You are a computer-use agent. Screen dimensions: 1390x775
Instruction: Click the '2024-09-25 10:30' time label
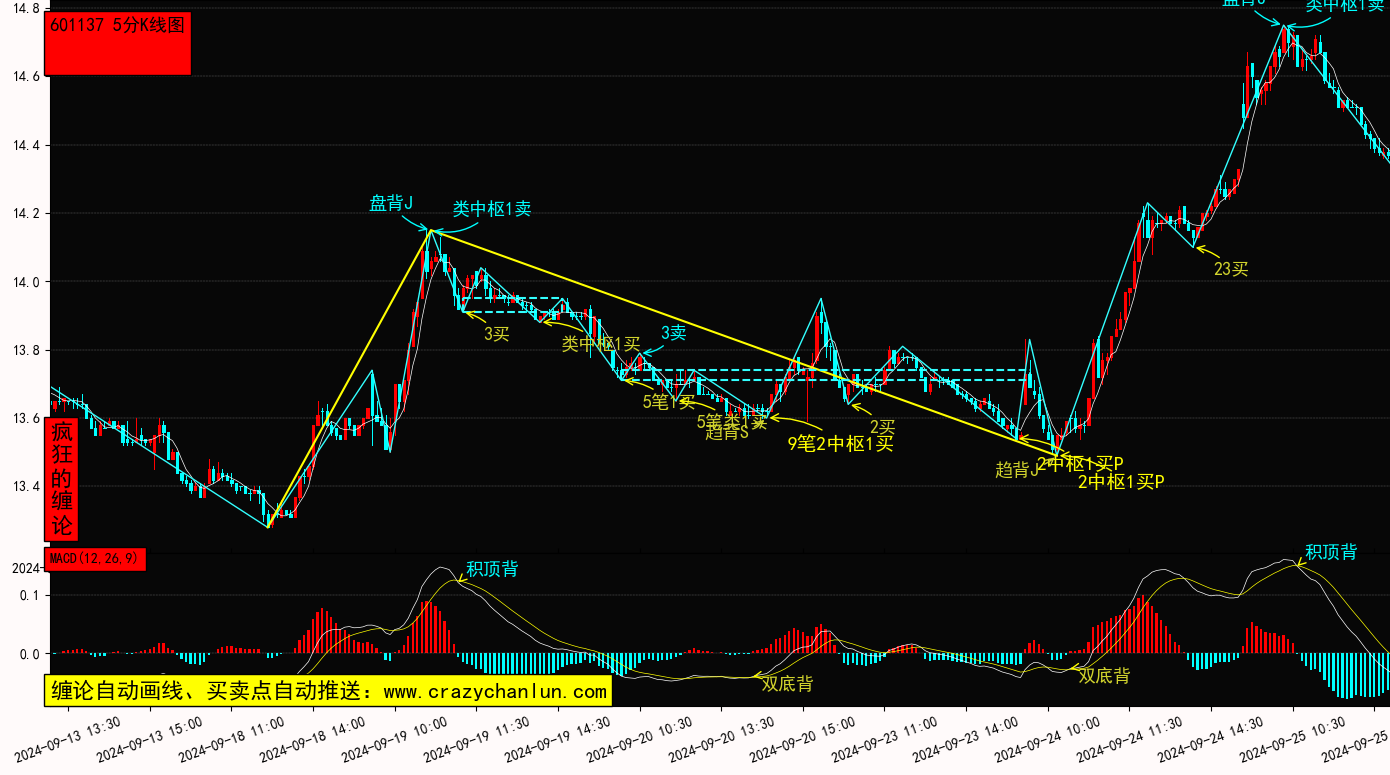point(1293,739)
